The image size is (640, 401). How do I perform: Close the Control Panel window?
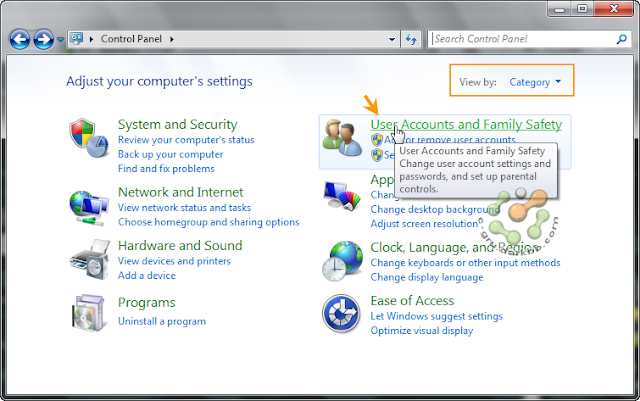coord(613,9)
